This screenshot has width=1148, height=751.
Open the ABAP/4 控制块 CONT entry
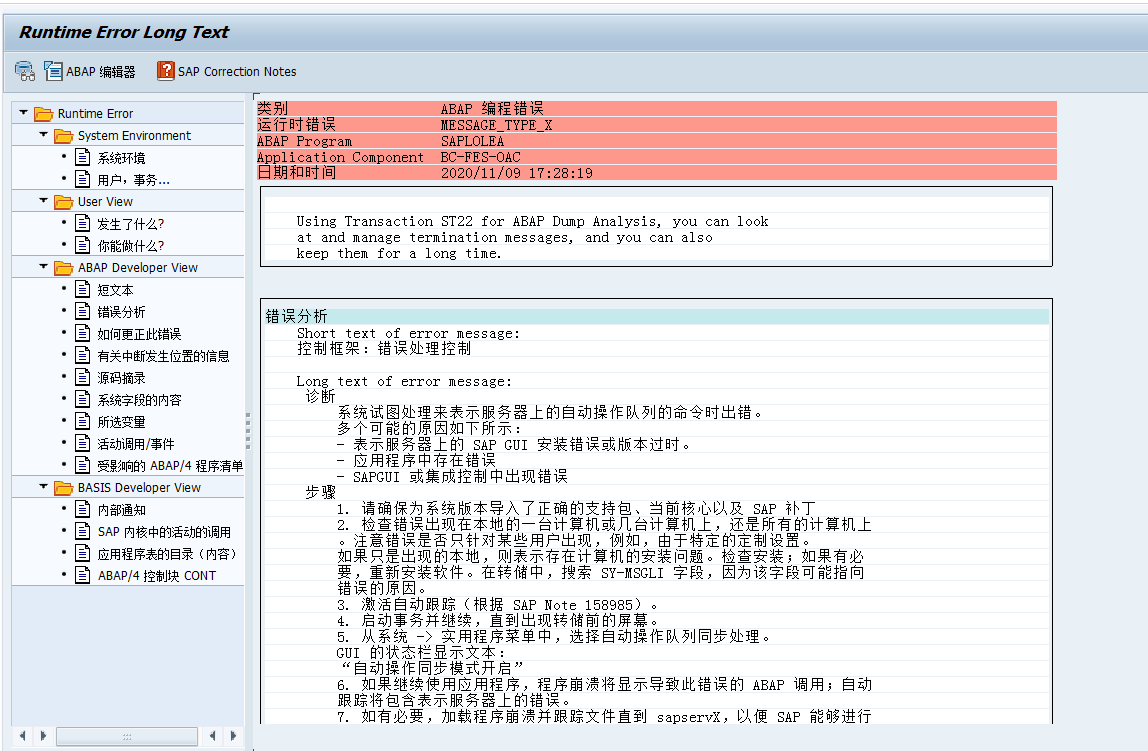coord(157,575)
